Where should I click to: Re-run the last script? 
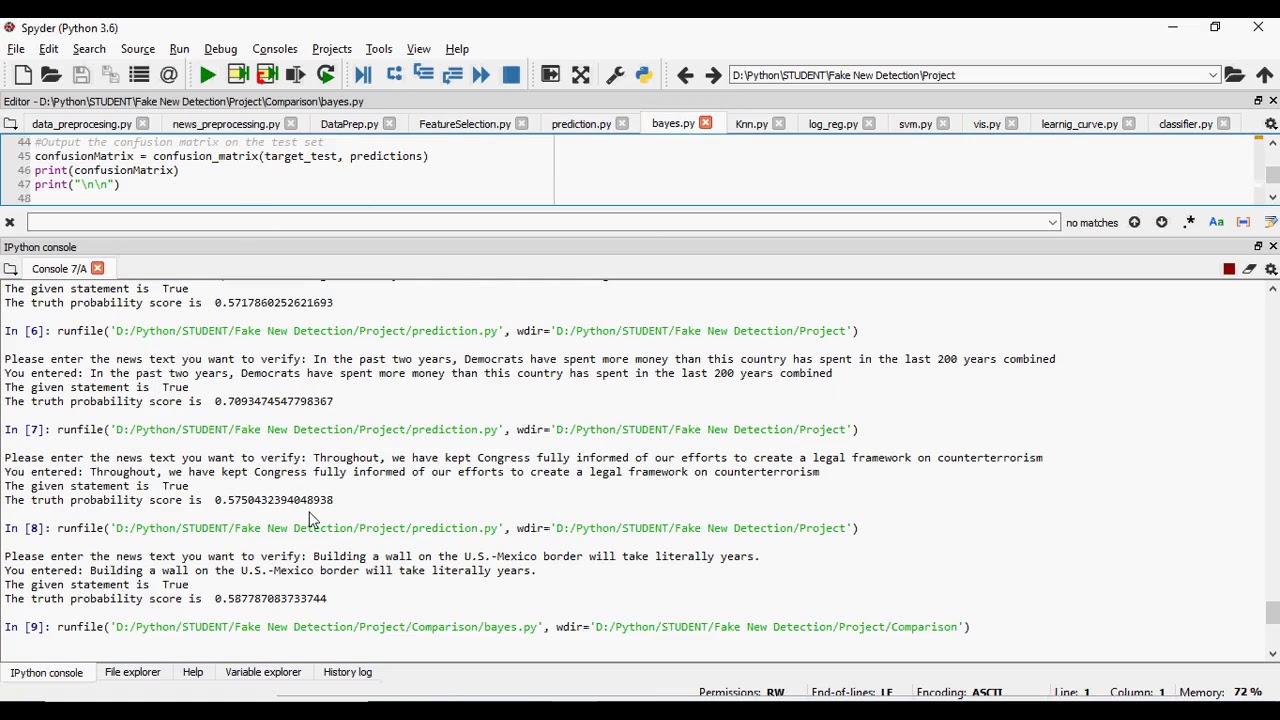click(325, 75)
